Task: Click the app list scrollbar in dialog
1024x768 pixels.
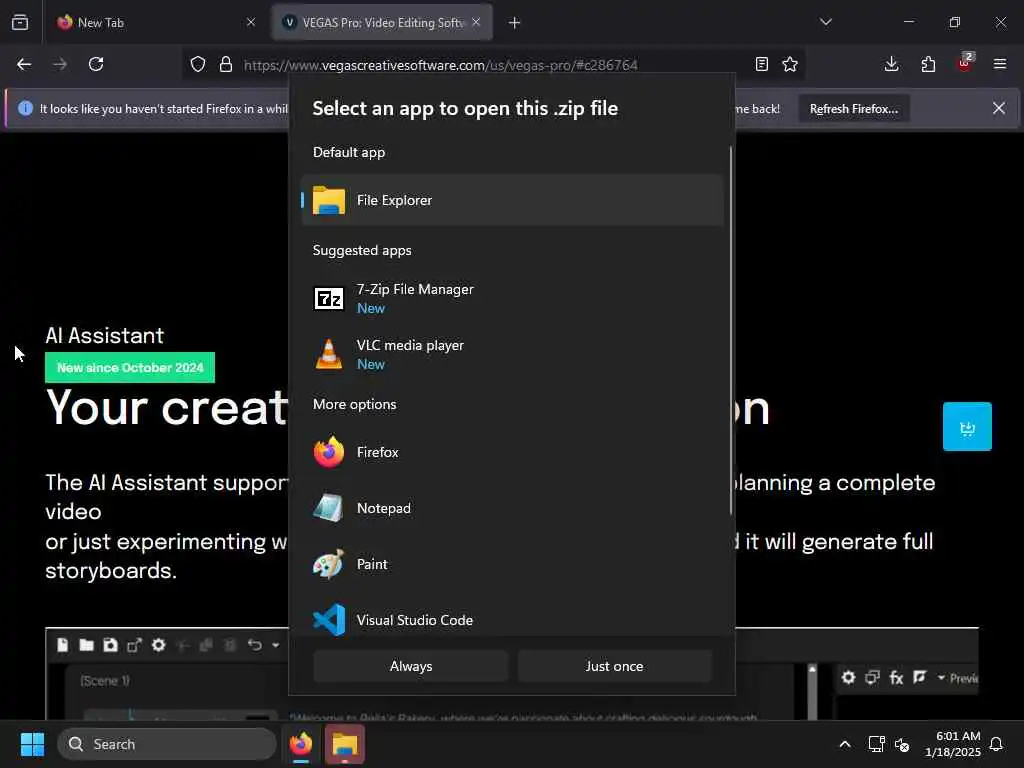Action: pos(730,330)
